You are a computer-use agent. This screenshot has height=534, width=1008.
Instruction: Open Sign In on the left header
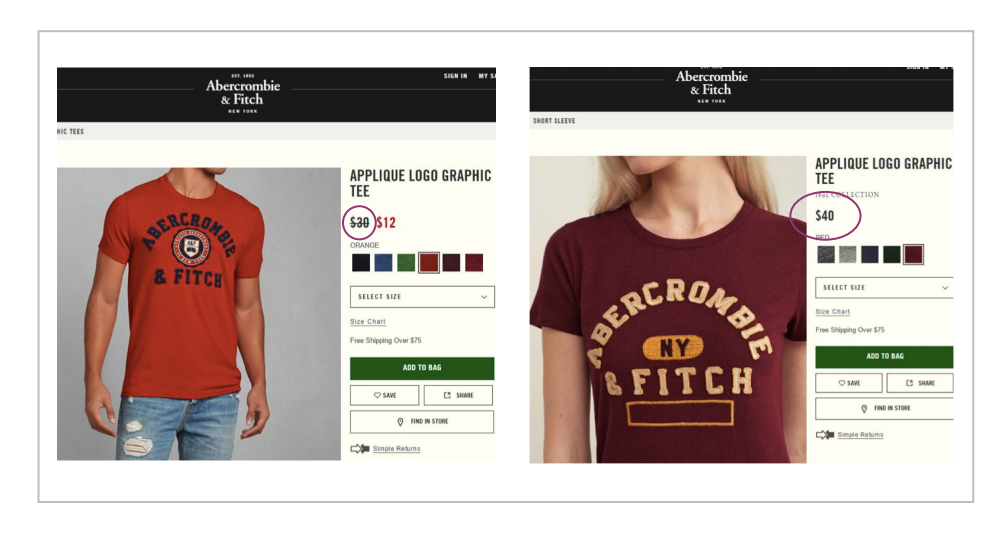click(455, 76)
